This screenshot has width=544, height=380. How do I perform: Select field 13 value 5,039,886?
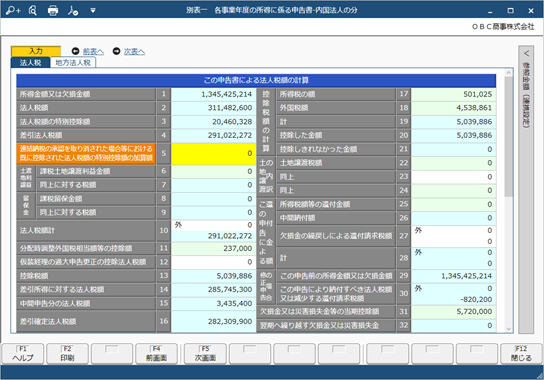tap(213, 276)
